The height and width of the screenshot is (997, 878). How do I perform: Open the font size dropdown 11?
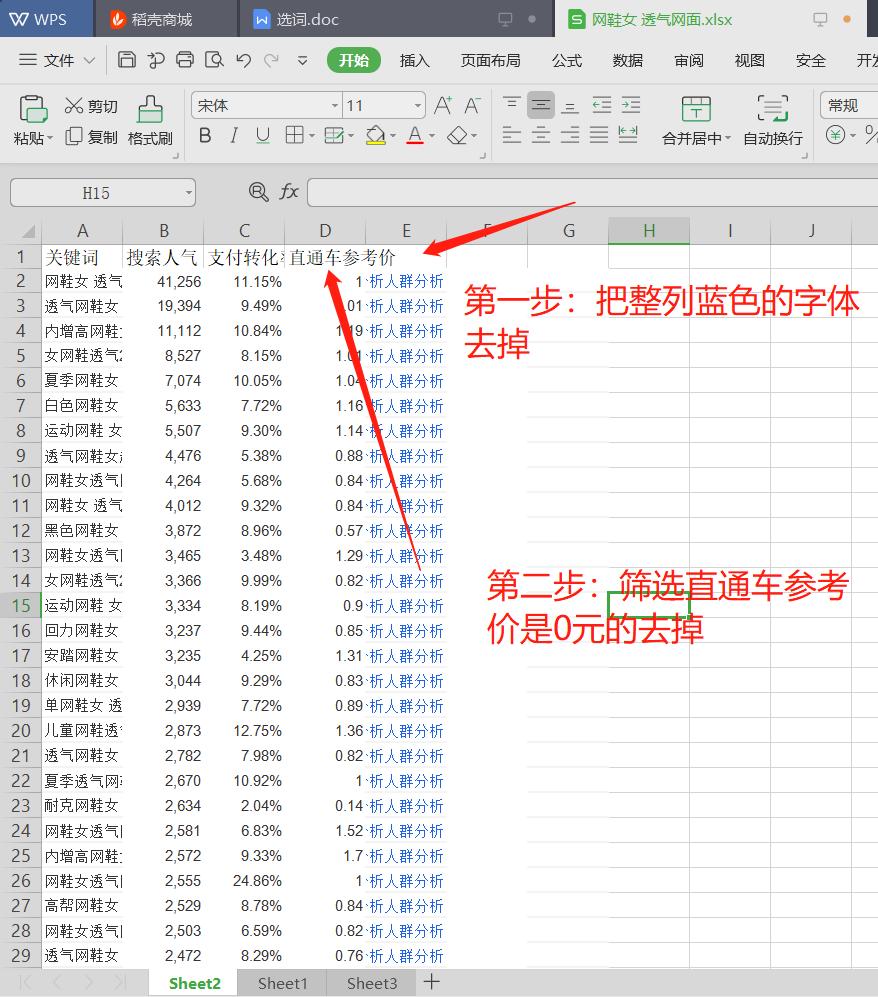418,106
